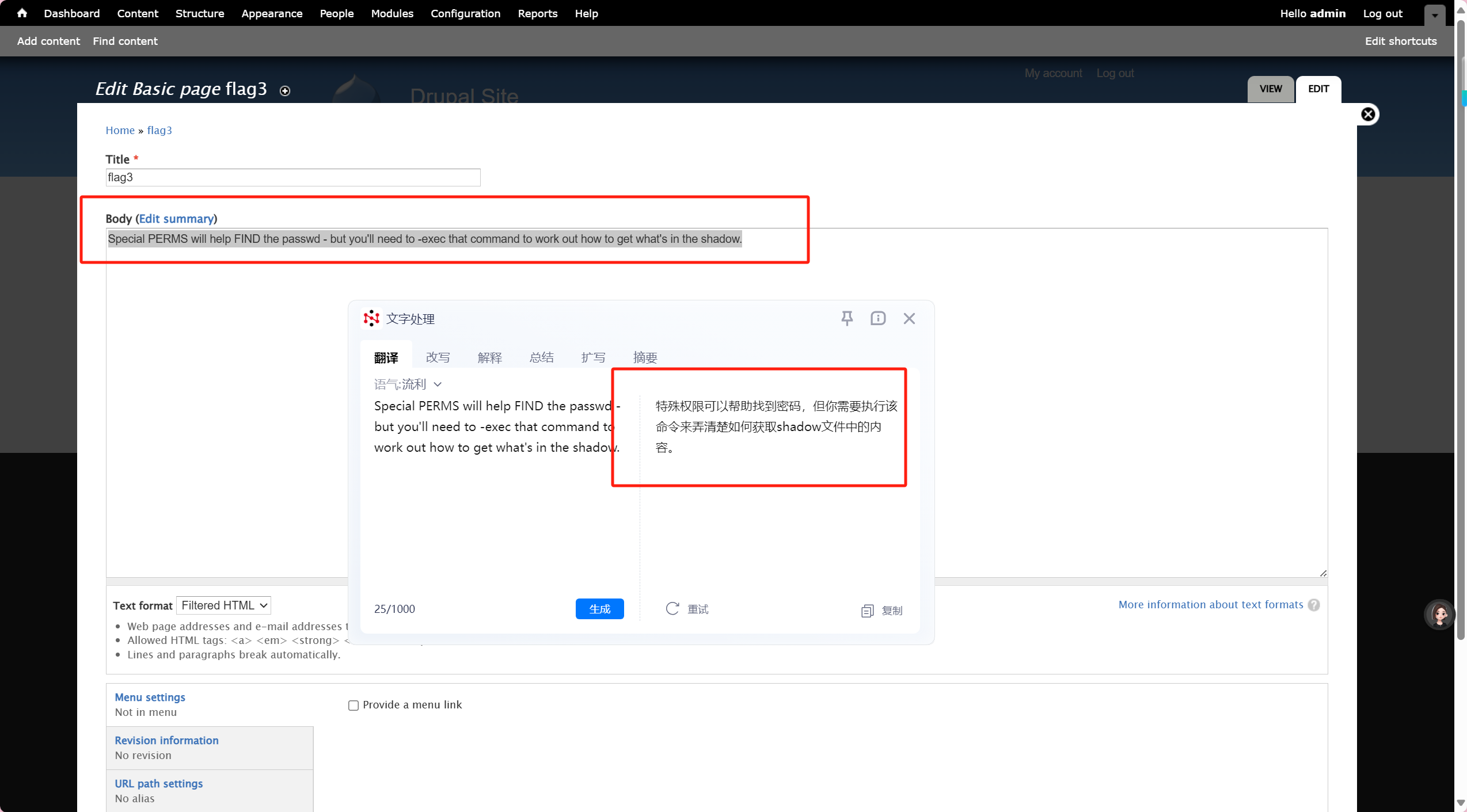The image size is (1467, 812).
Task: Close the overlay with the black X icon
Action: coord(1368,115)
